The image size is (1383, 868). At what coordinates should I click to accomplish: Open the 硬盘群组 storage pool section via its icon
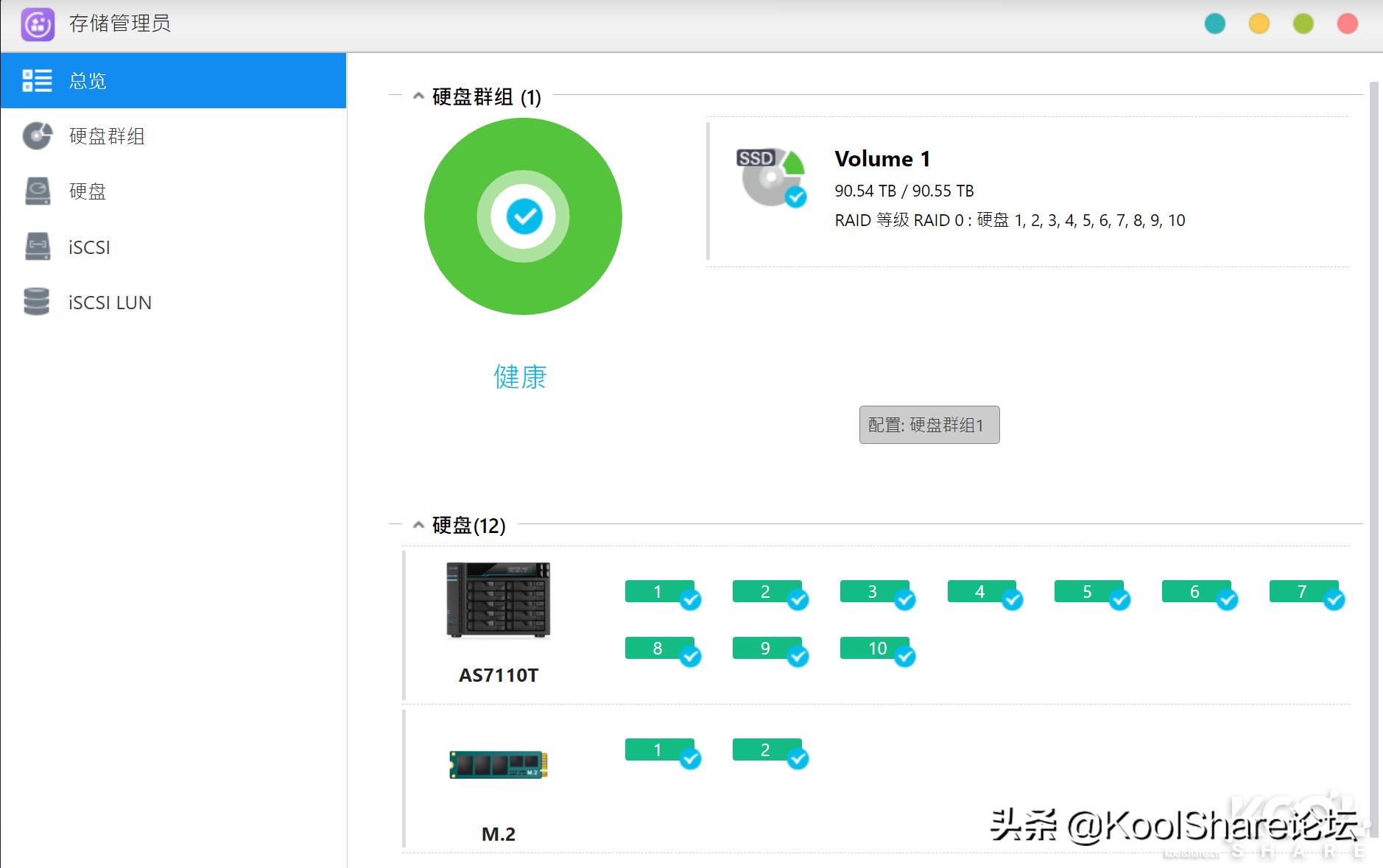(37, 136)
